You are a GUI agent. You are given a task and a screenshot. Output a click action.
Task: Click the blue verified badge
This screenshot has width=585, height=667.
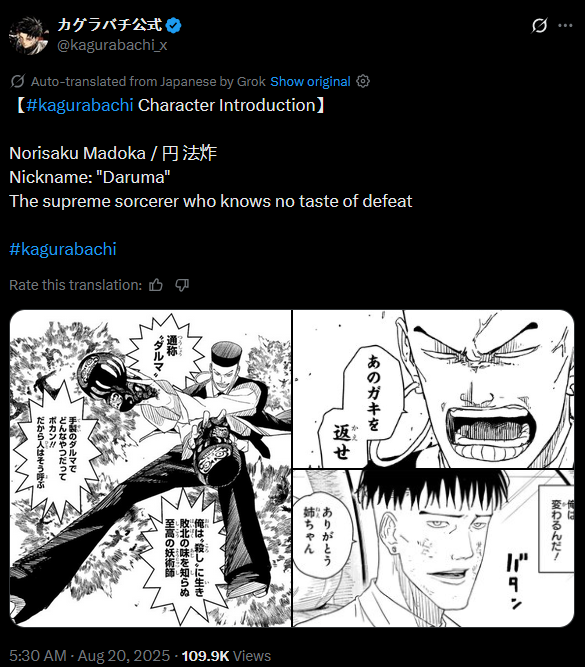coord(174,26)
